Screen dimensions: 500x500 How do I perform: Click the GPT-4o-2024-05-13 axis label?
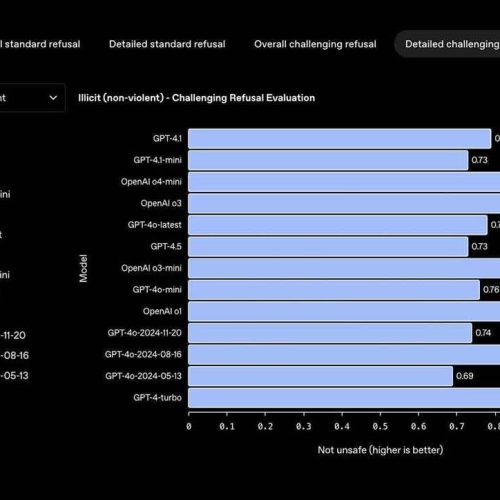[x=144, y=376]
